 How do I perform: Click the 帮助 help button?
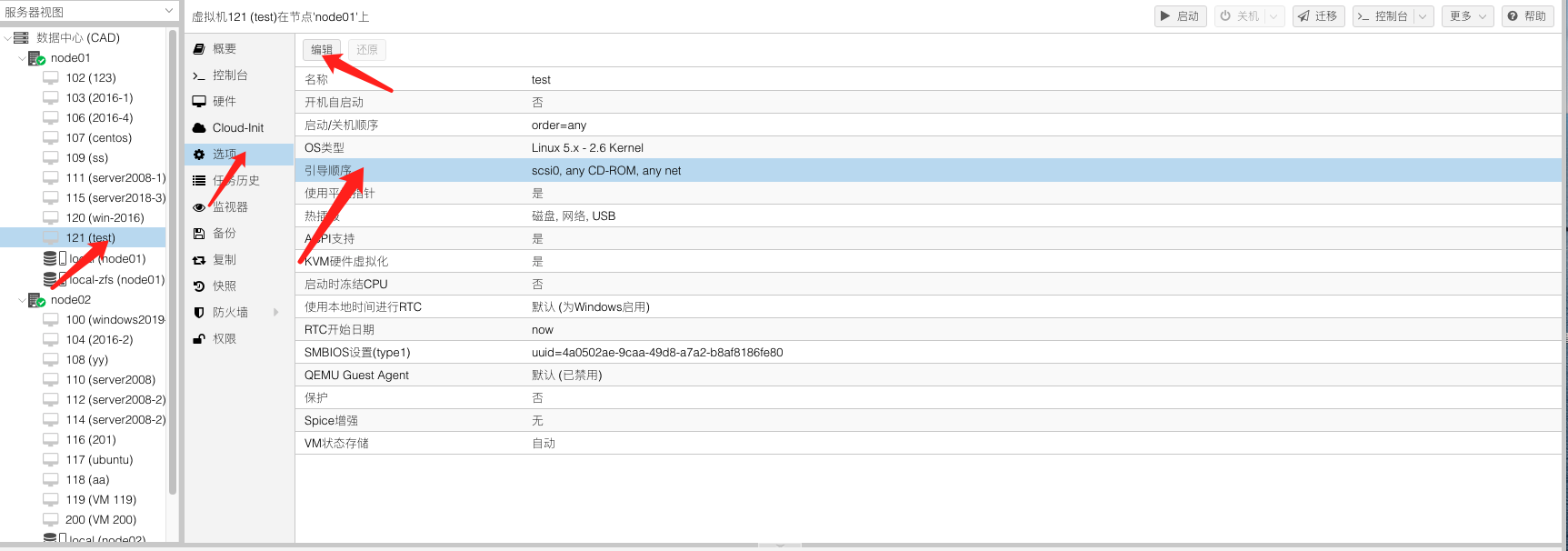[1527, 16]
